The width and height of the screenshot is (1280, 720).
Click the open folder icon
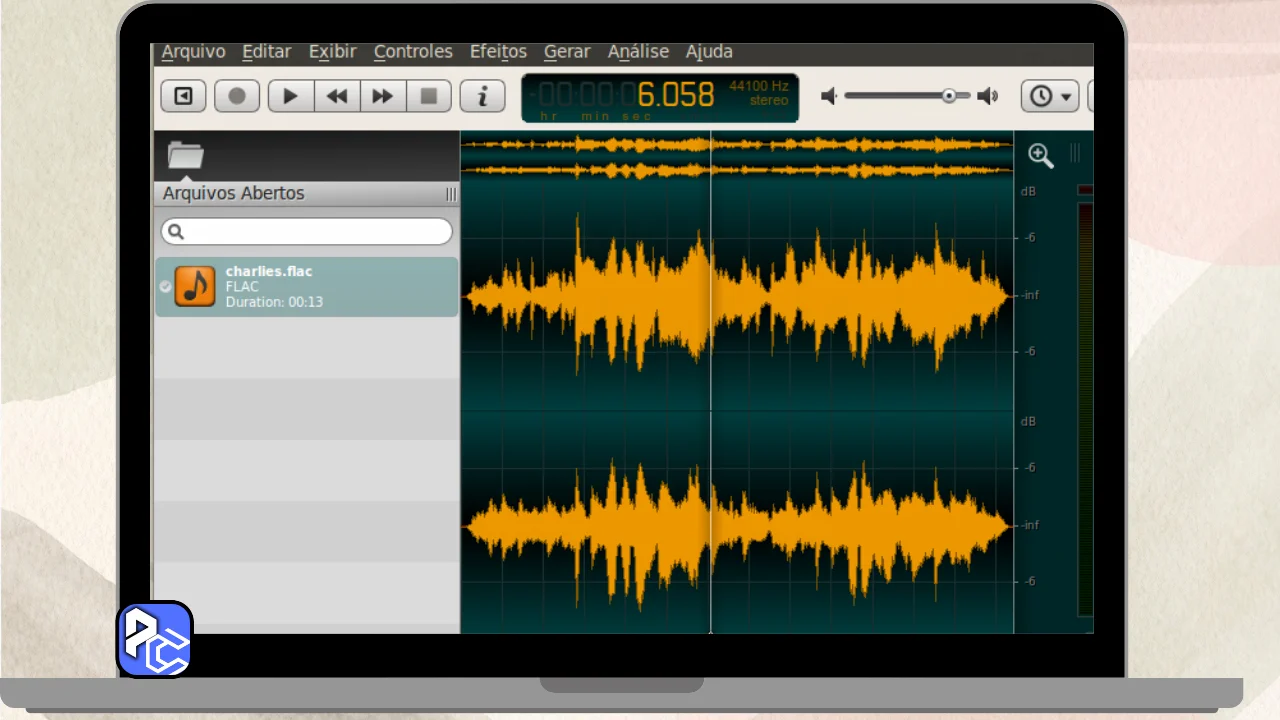186,154
